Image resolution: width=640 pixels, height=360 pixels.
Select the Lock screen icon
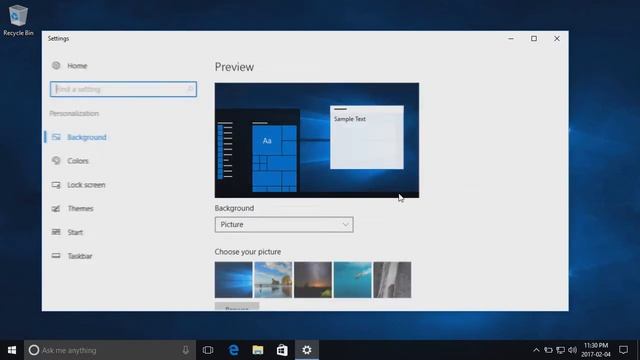pyautogui.click(x=56, y=185)
